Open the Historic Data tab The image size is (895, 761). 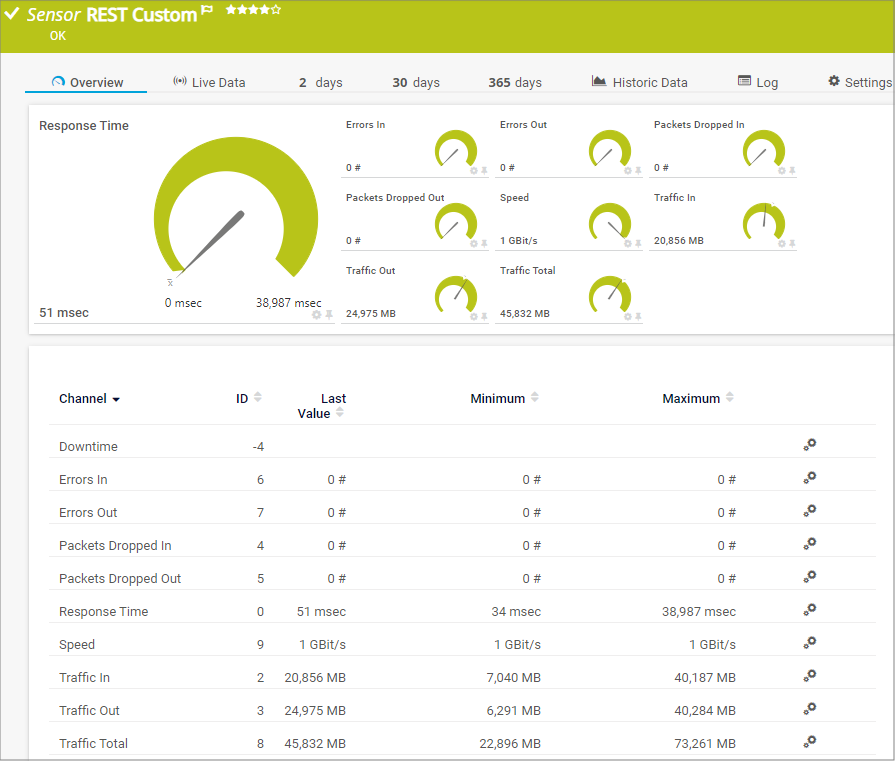(639, 82)
